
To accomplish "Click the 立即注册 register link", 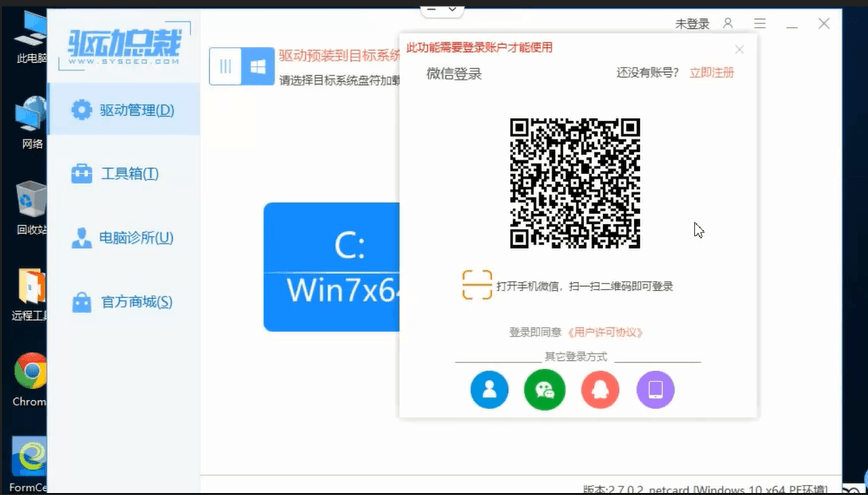I will pos(711,73).
